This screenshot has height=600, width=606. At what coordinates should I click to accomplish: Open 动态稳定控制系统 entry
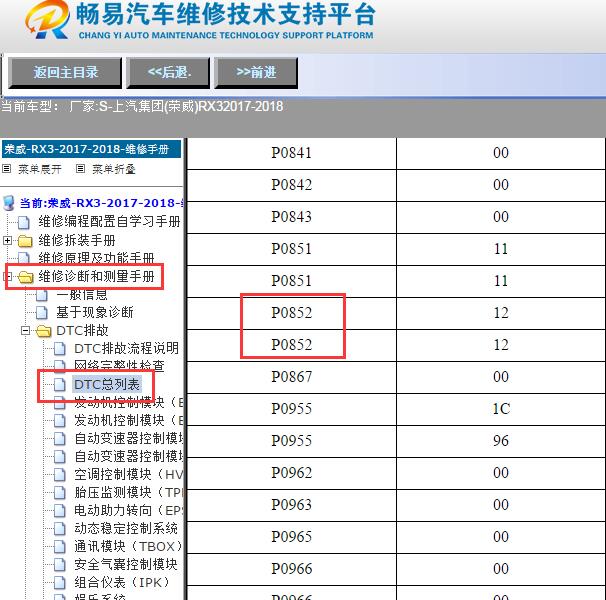126,528
